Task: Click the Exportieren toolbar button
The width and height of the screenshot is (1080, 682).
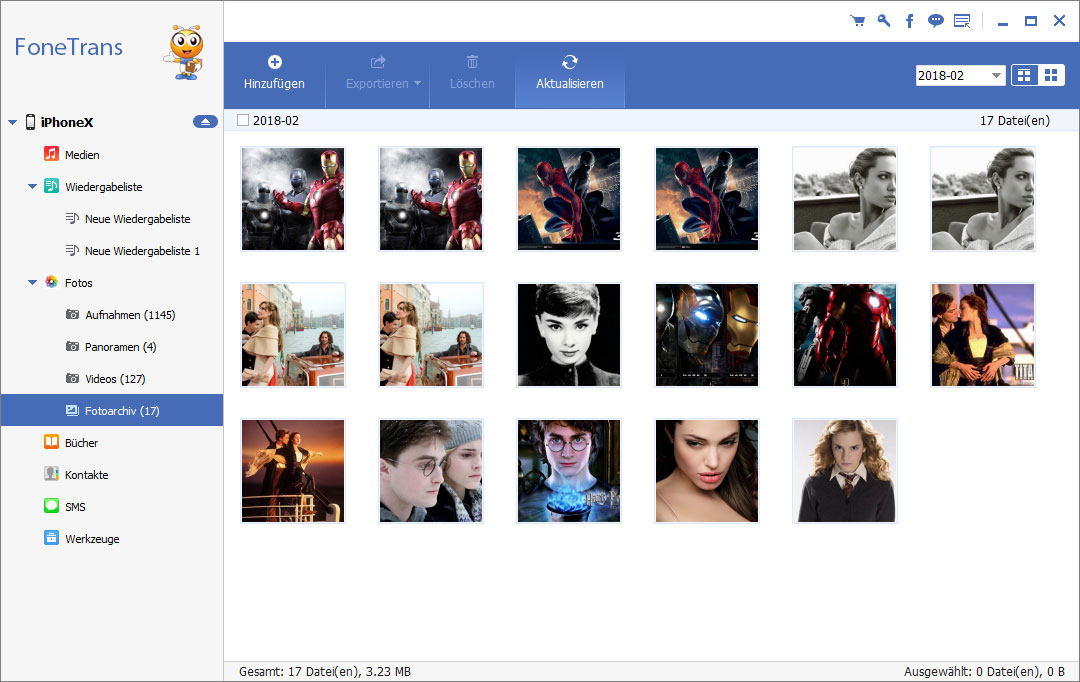Action: [x=377, y=73]
